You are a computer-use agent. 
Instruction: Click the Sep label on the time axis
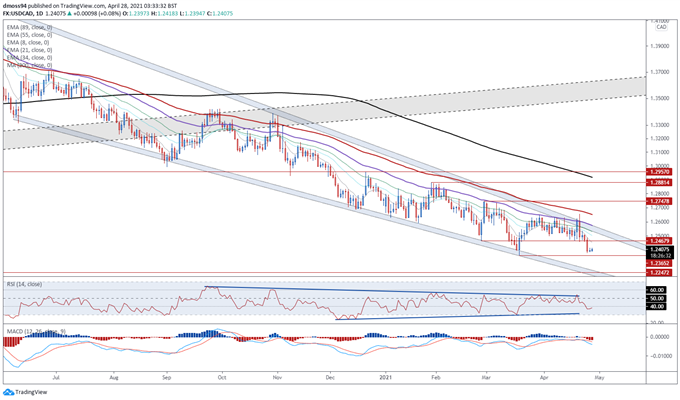click(x=167, y=377)
